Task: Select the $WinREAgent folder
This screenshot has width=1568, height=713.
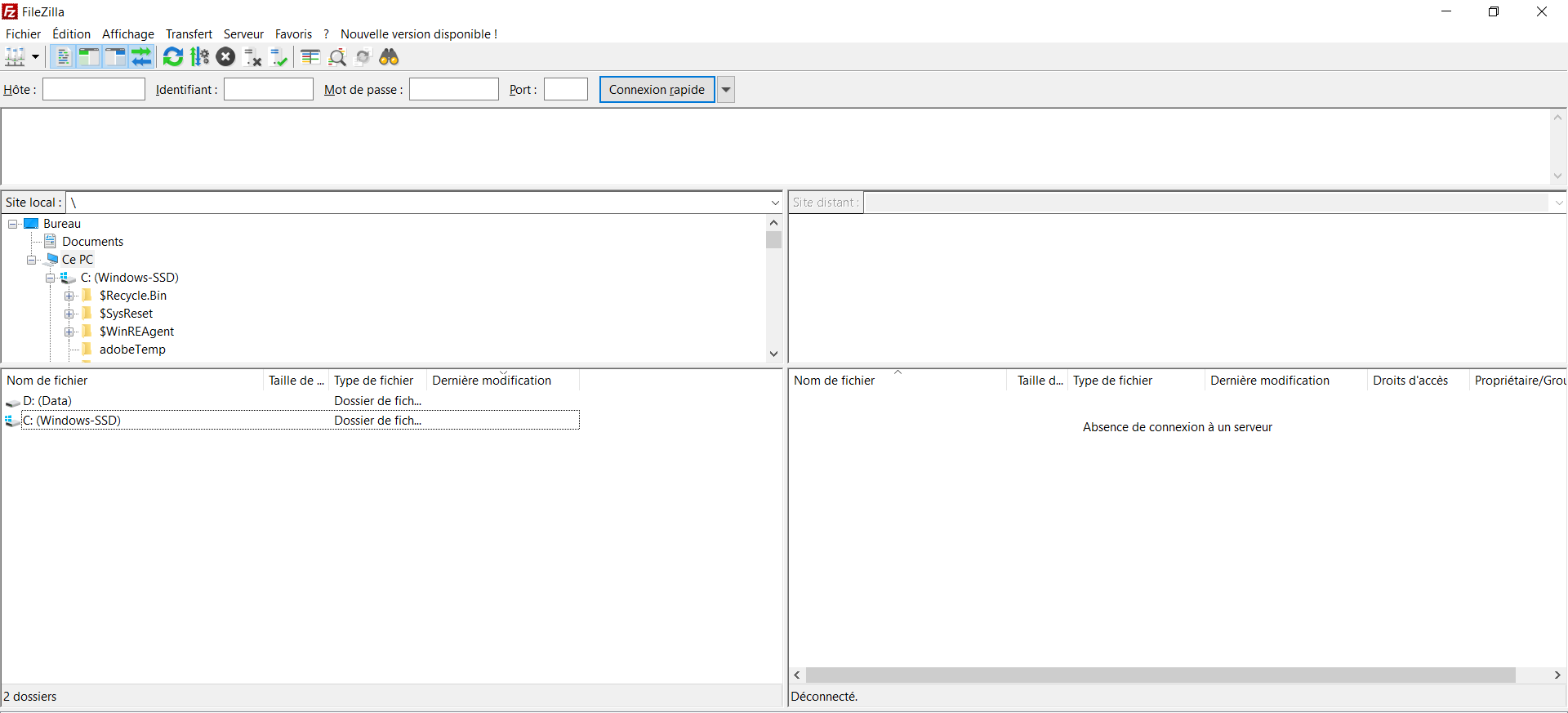Action: (x=137, y=332)
